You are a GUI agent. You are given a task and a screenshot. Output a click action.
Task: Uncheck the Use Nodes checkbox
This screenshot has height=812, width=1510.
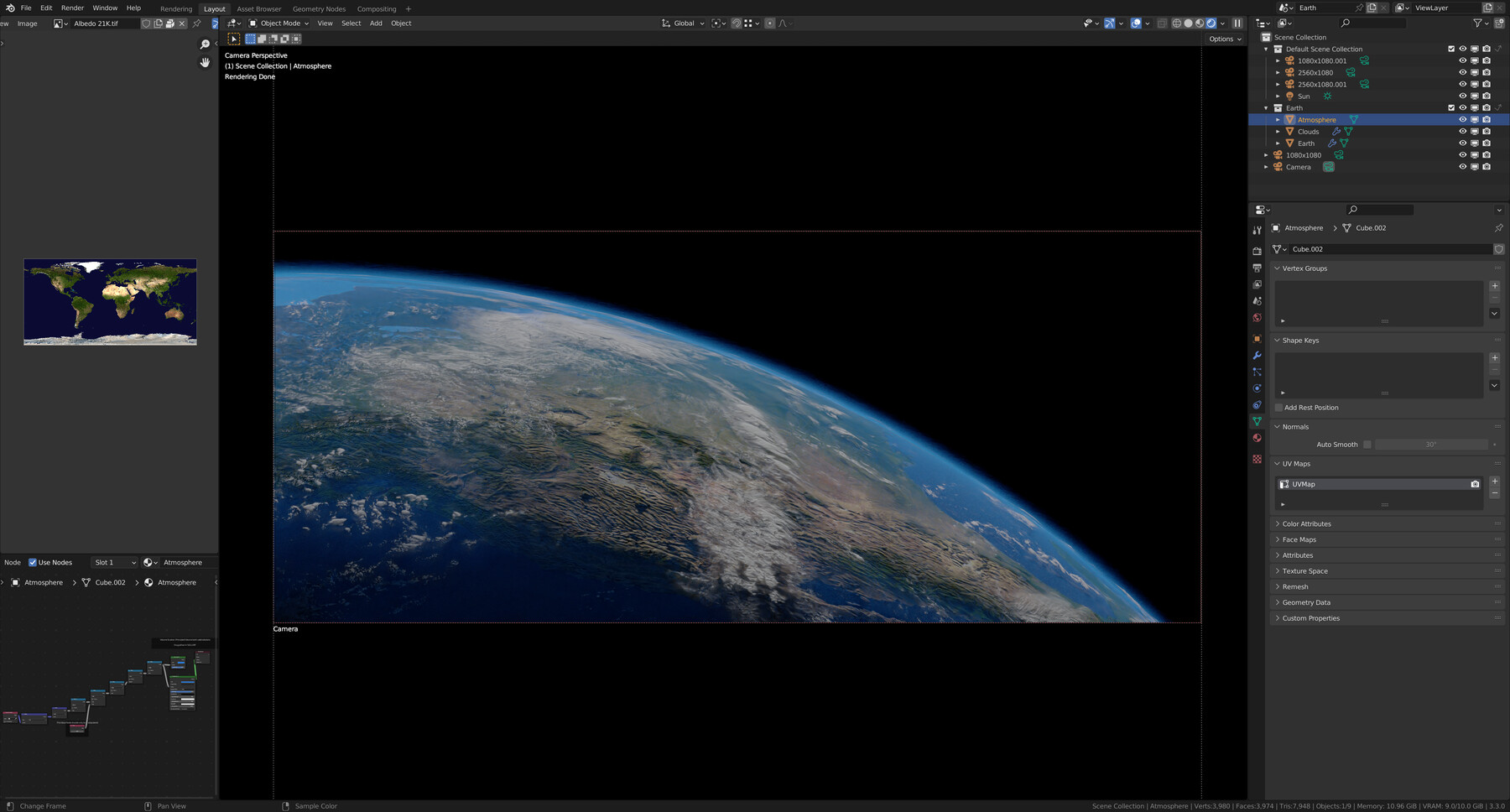click(33, 563)
